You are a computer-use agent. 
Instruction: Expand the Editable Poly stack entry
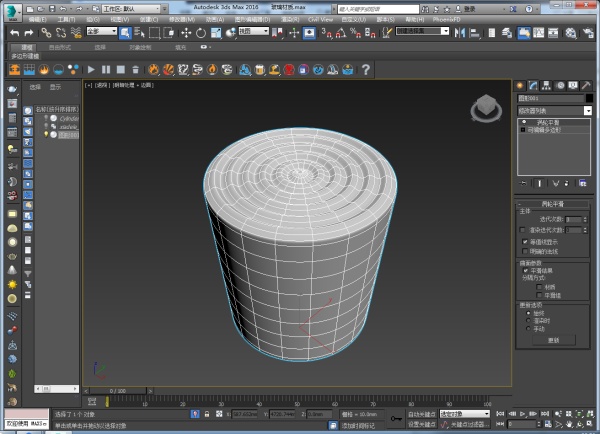pos(523,130)
